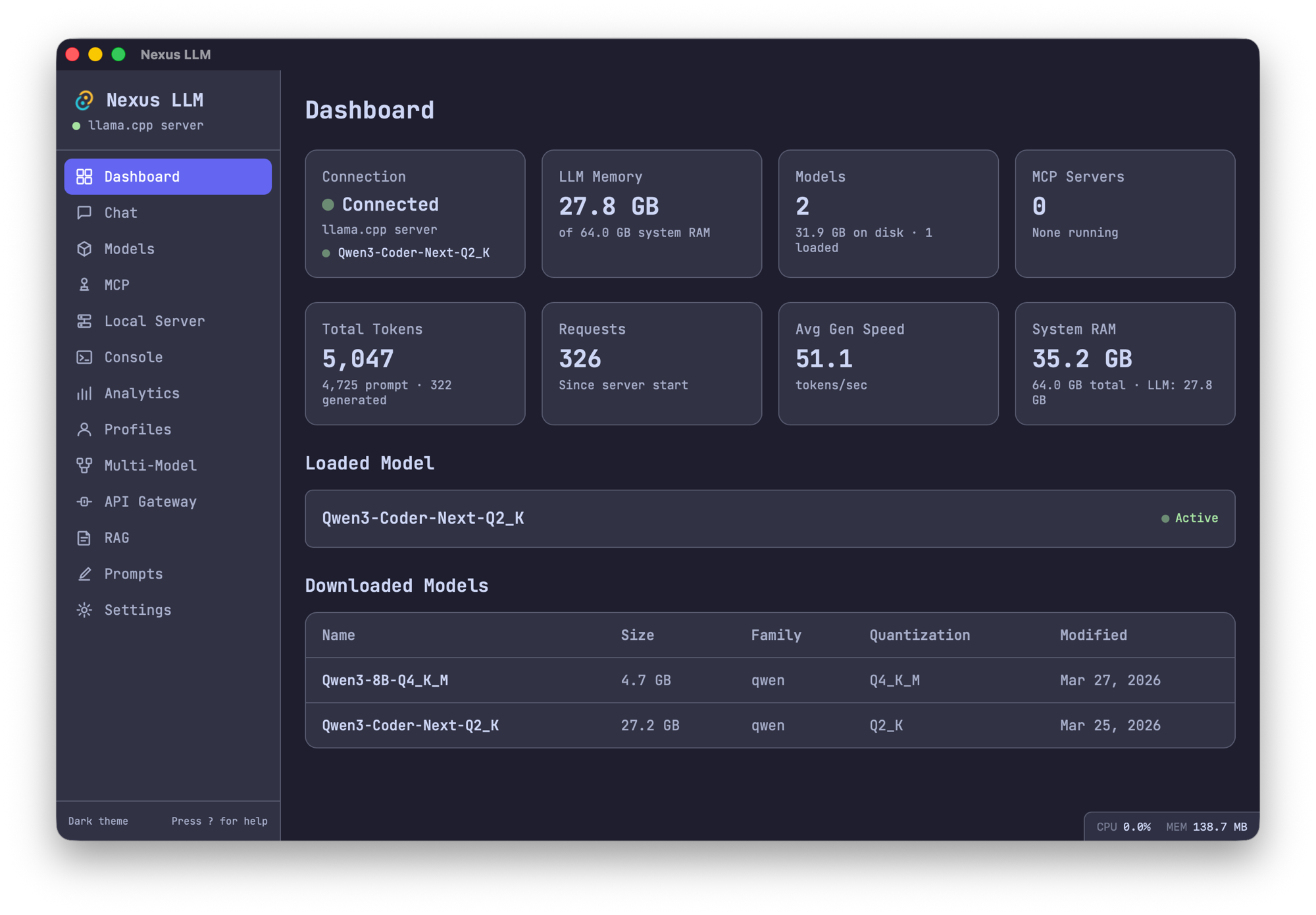Toggle Dark theme in the footer
Viewport: 1316px width, 915px height.
[97, 821]
